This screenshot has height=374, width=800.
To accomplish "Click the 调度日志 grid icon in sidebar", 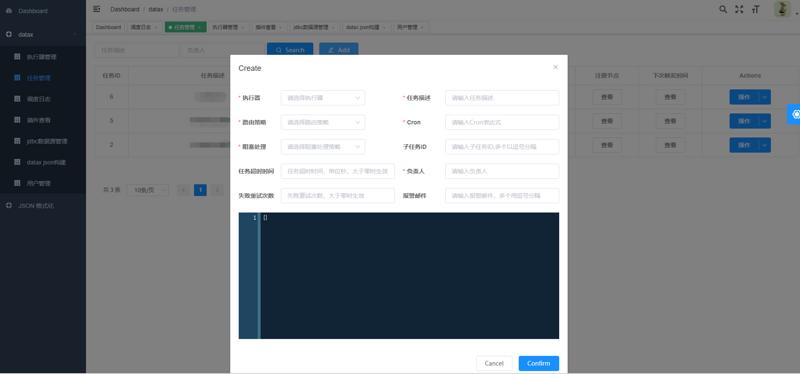I will [17, 99].
